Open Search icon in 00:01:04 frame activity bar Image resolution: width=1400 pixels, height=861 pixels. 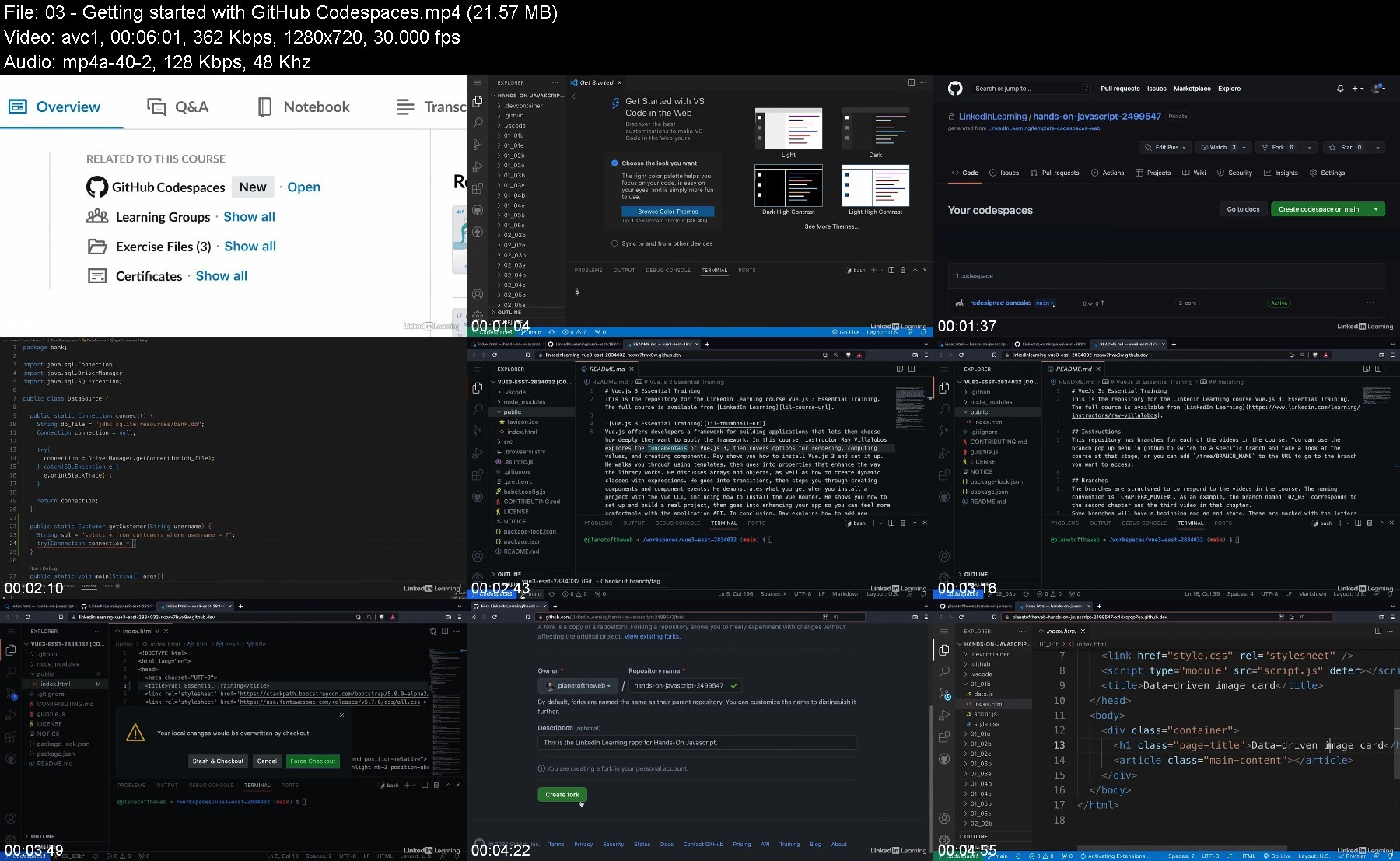pos(478,123)
